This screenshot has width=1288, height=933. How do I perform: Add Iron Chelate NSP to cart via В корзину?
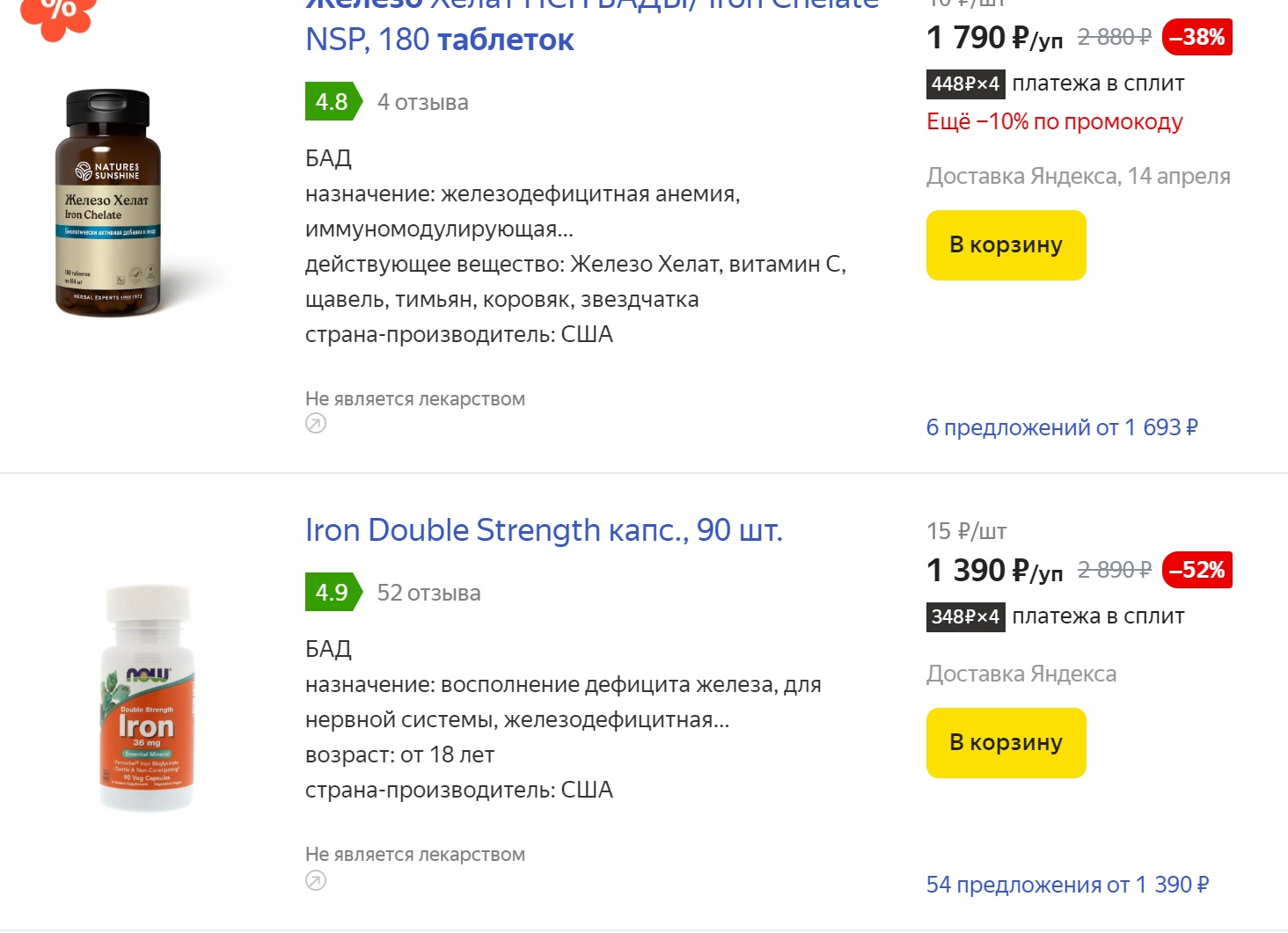[1005, 244]
